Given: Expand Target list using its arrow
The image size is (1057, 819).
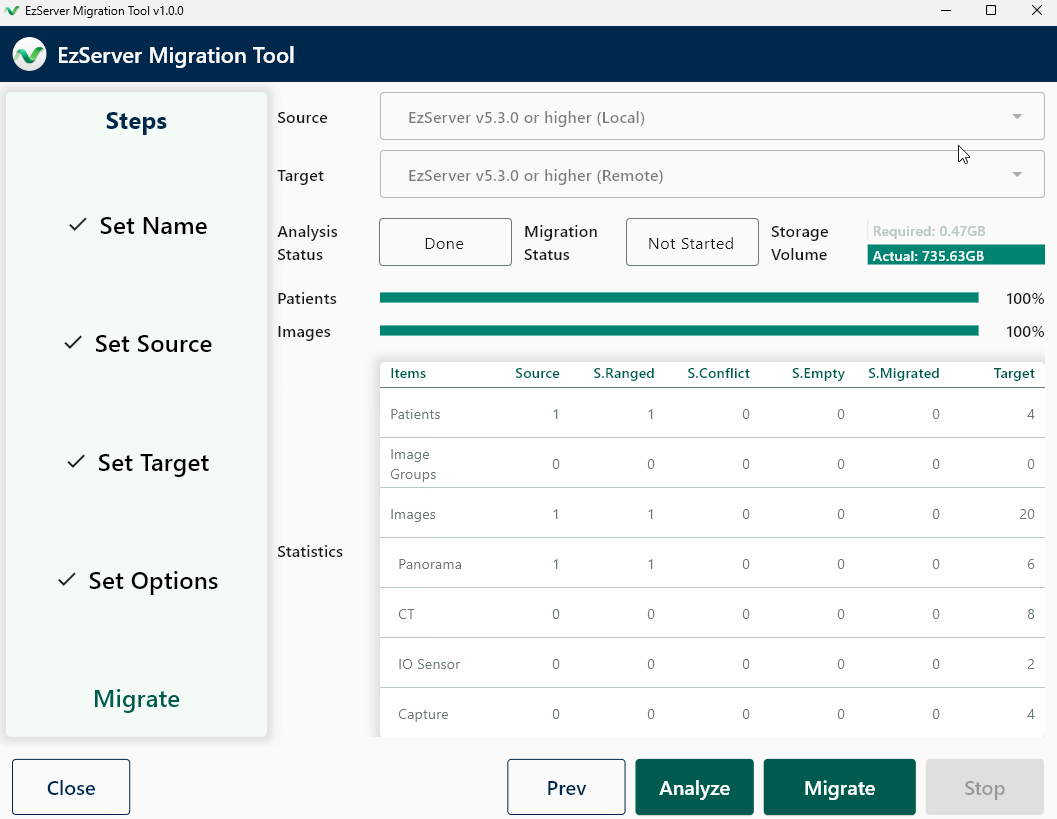Looking at the screenshot, I should click(1017, 175).
